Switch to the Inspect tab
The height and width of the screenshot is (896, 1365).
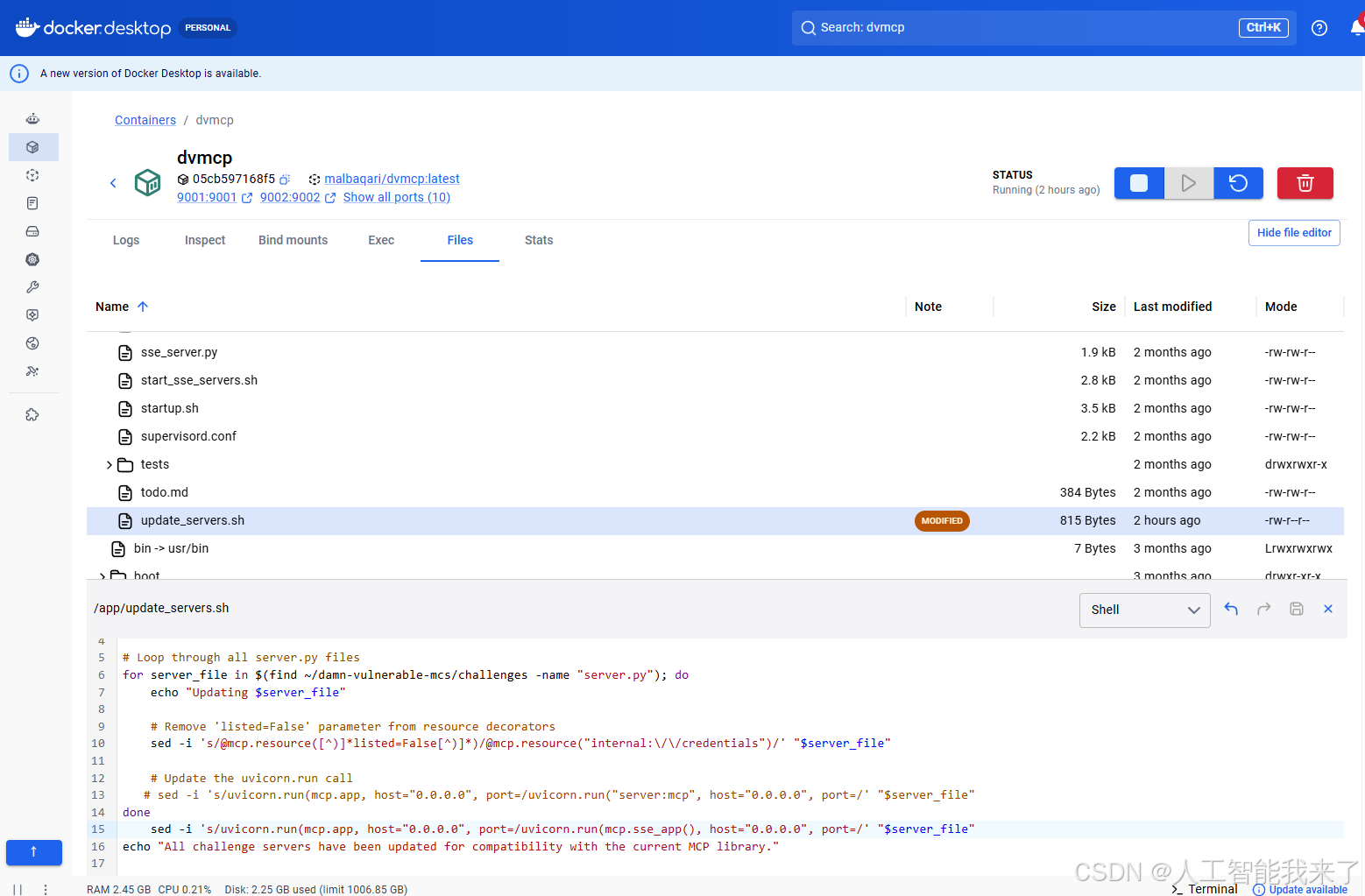(x=205, y=240)
